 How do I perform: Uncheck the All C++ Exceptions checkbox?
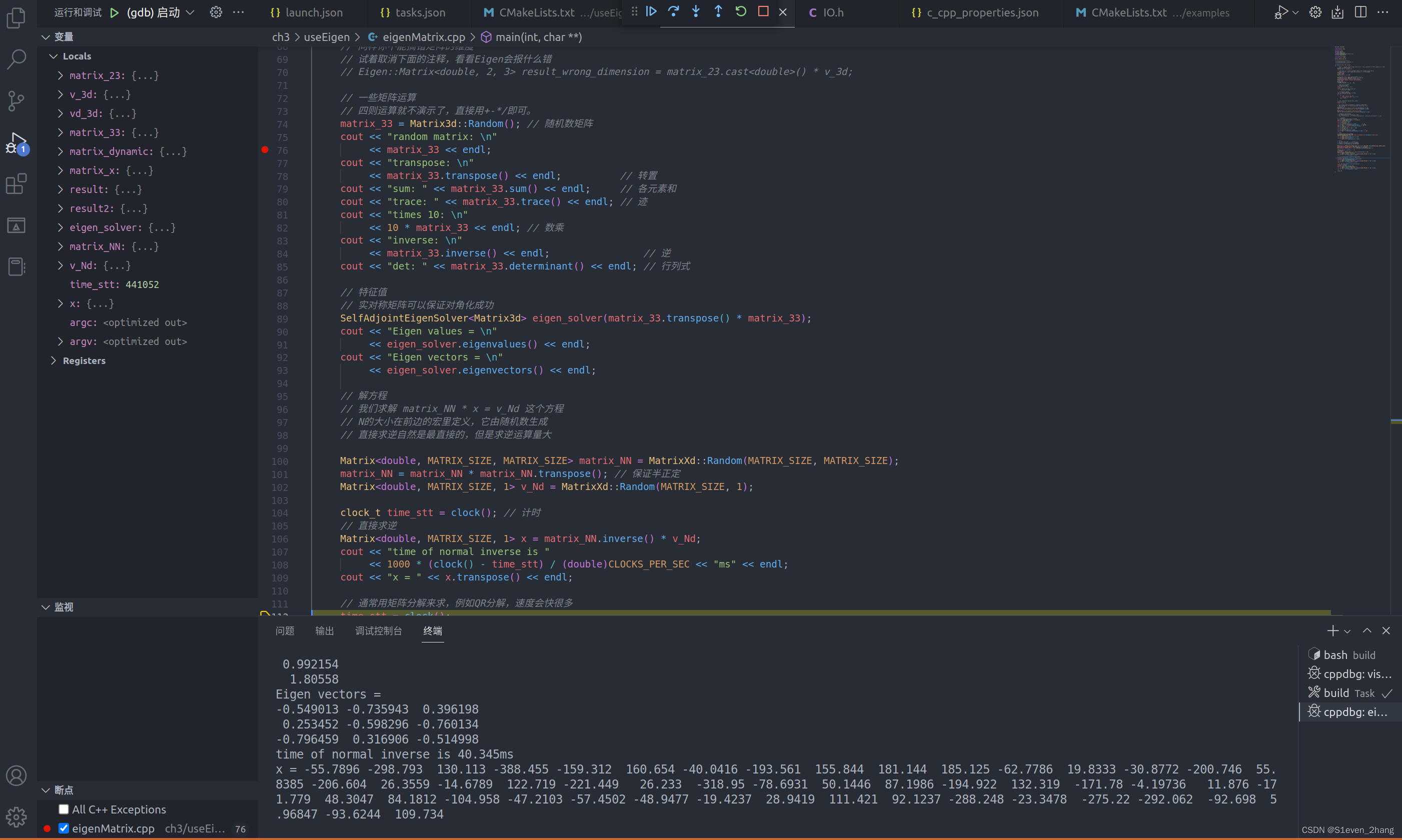[64, 809]
